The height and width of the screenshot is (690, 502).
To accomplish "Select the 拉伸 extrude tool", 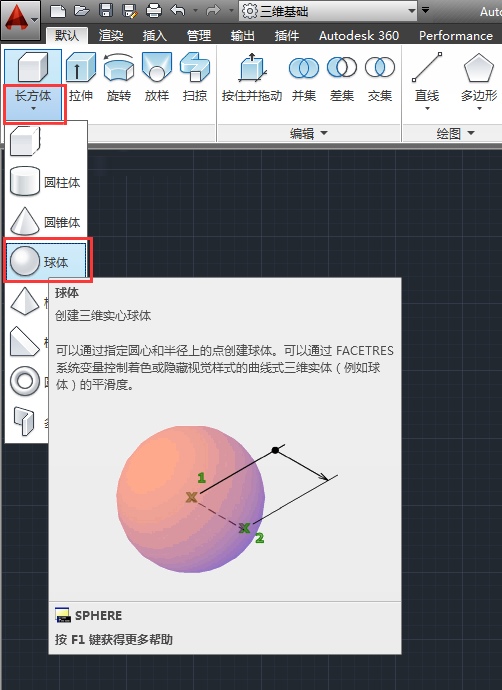I will 81,77.
